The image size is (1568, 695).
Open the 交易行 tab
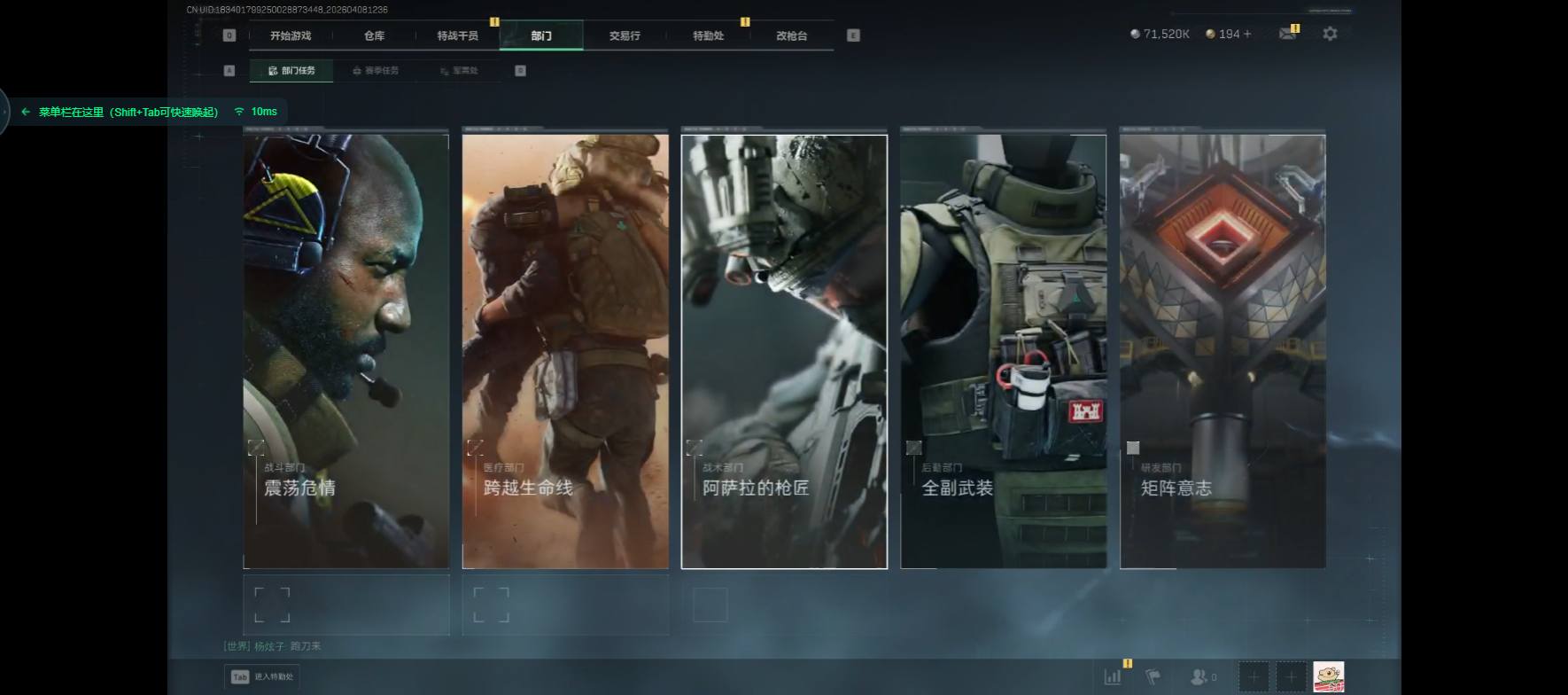pos(625,35)
